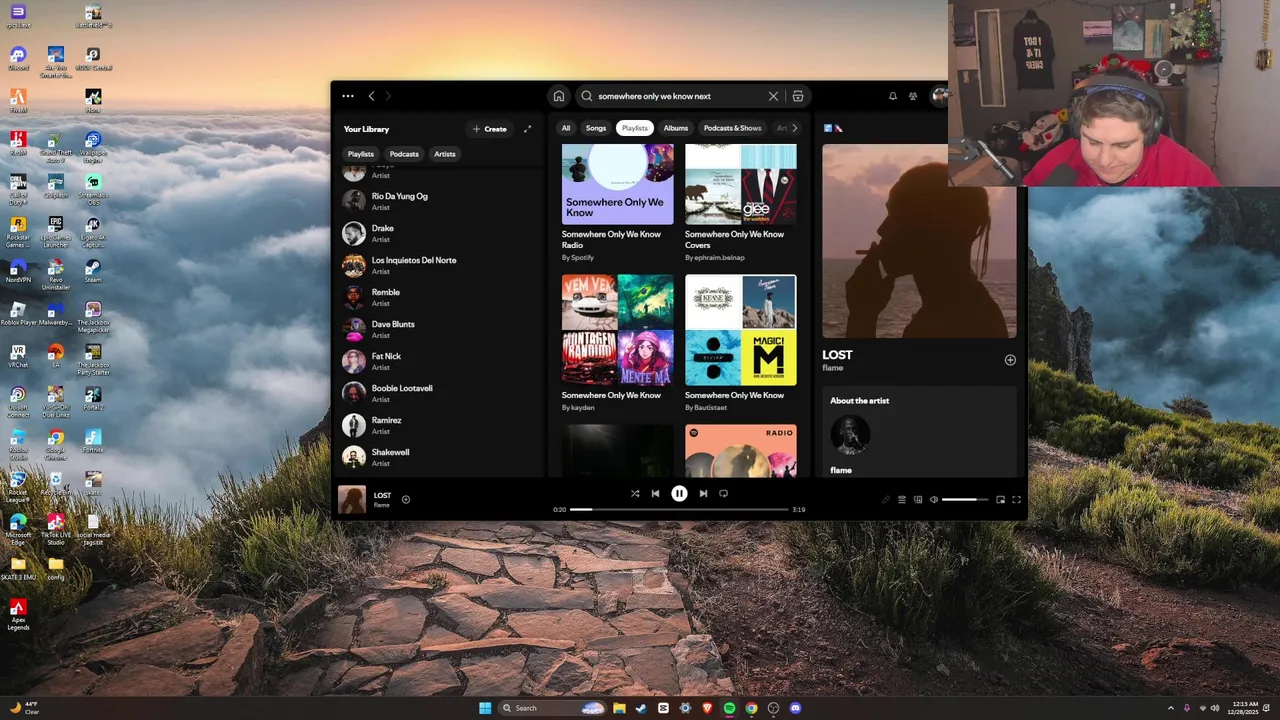Enter Spotify full screen mode
The height and width of the screenshot is (720, 1280).
pos(1016,499)
